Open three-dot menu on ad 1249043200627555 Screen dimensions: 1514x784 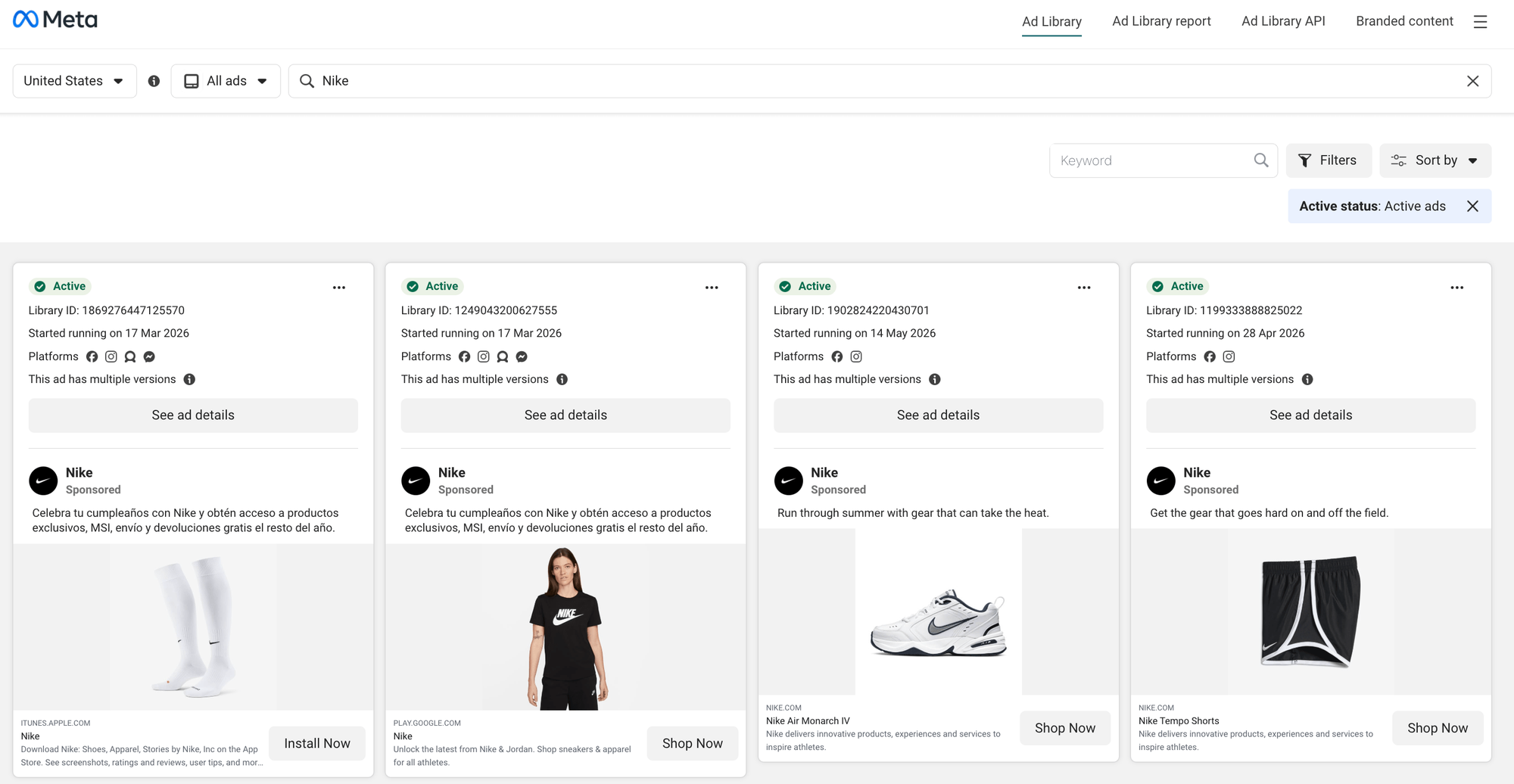click(x=712, y=288)
